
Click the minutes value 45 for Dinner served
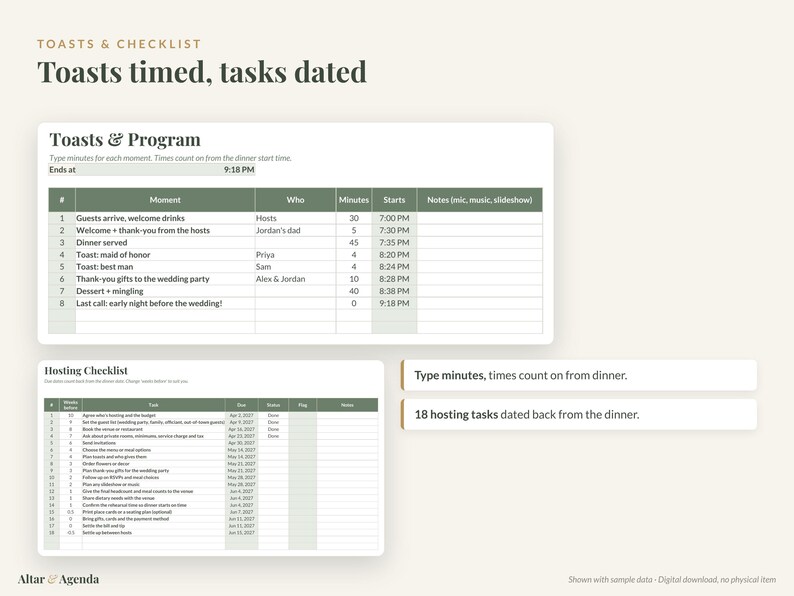click(353, 243)
